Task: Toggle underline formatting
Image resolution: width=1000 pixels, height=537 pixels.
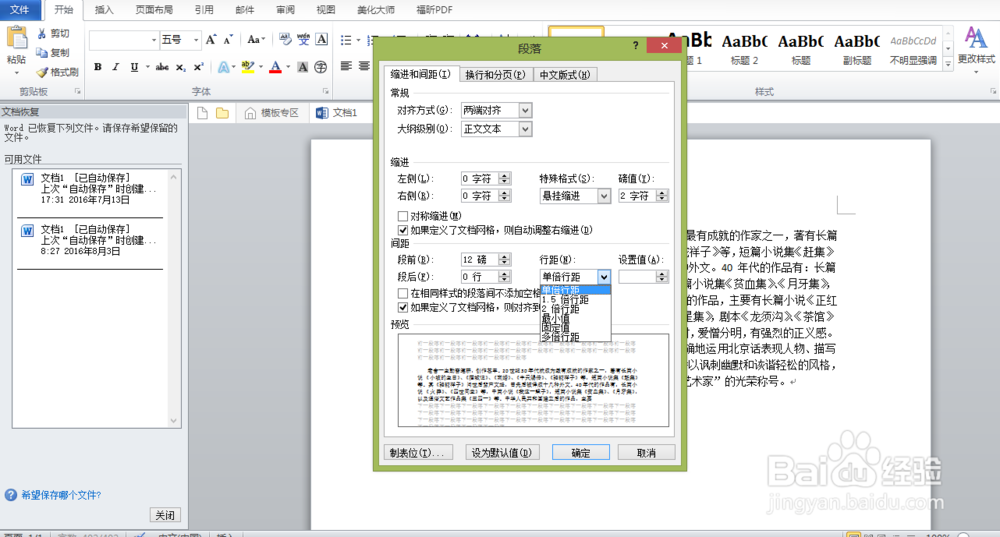Action: coord(134,66)
